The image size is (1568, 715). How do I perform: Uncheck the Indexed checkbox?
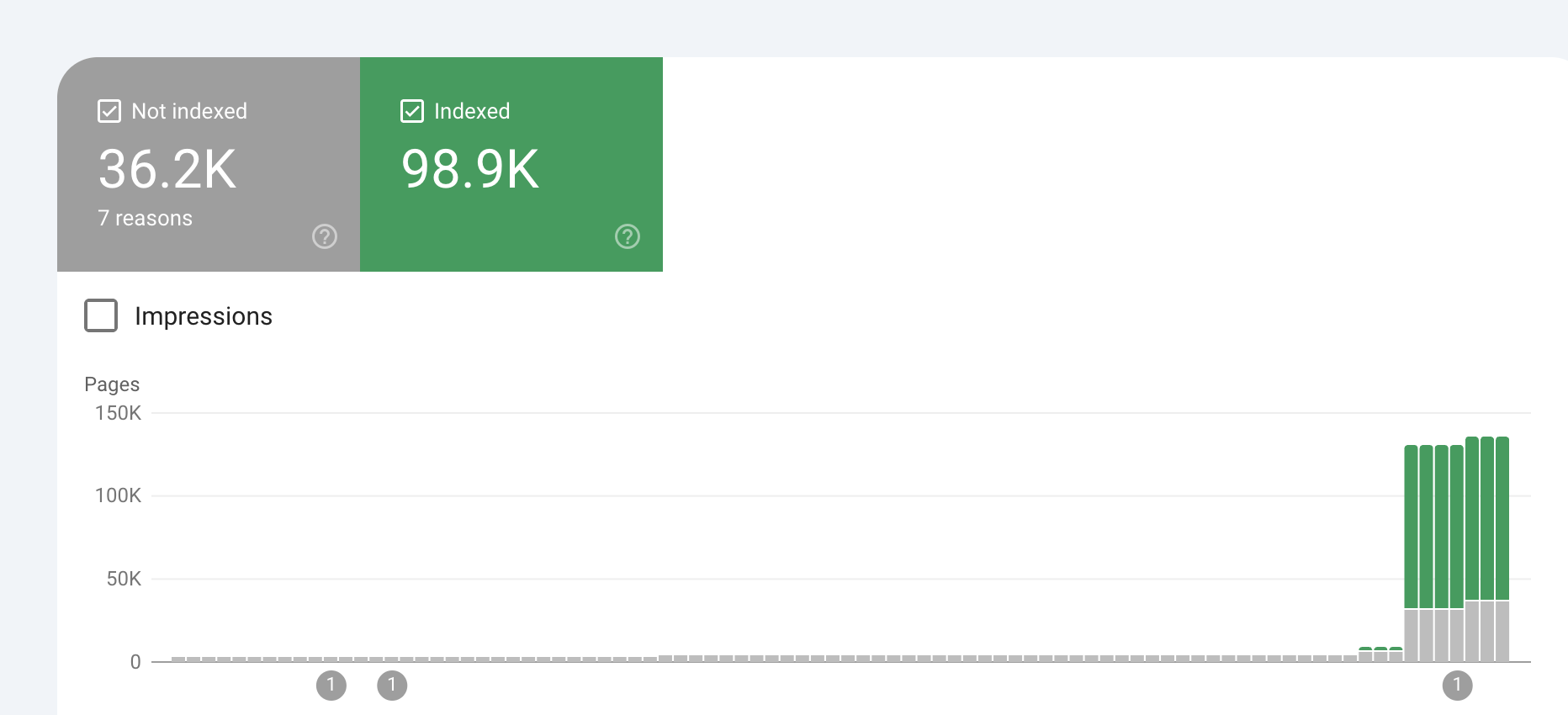tap(412, 111)
